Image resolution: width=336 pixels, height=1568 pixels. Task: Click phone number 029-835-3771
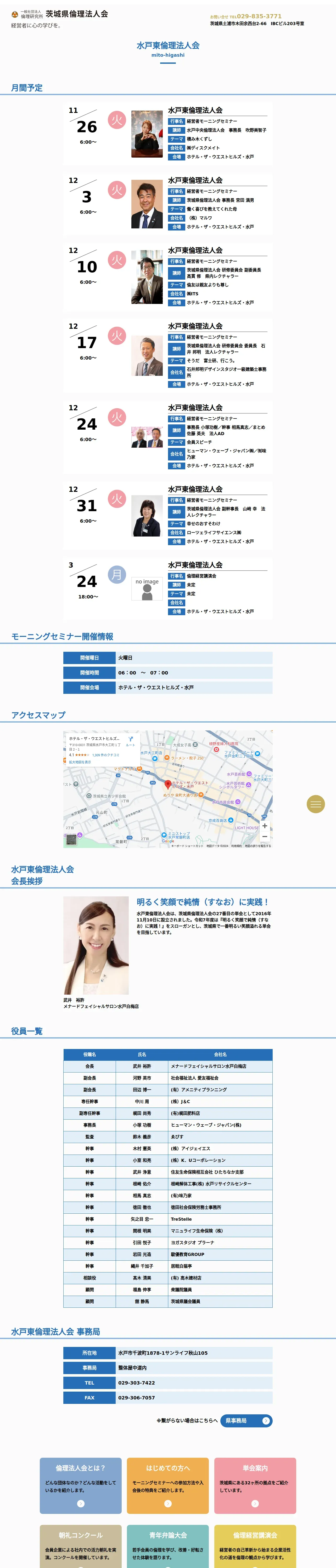coord(259,16)
